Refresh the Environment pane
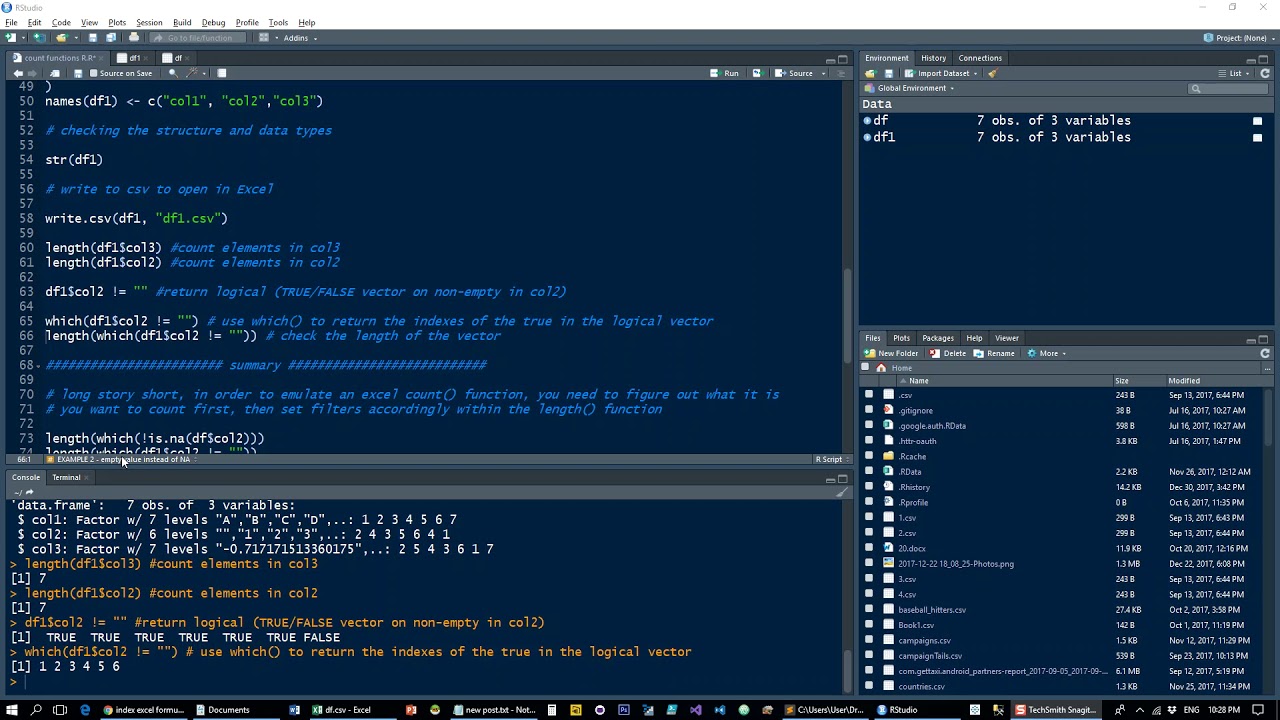Screen dimensions: 1280x720 (1265, 73)
